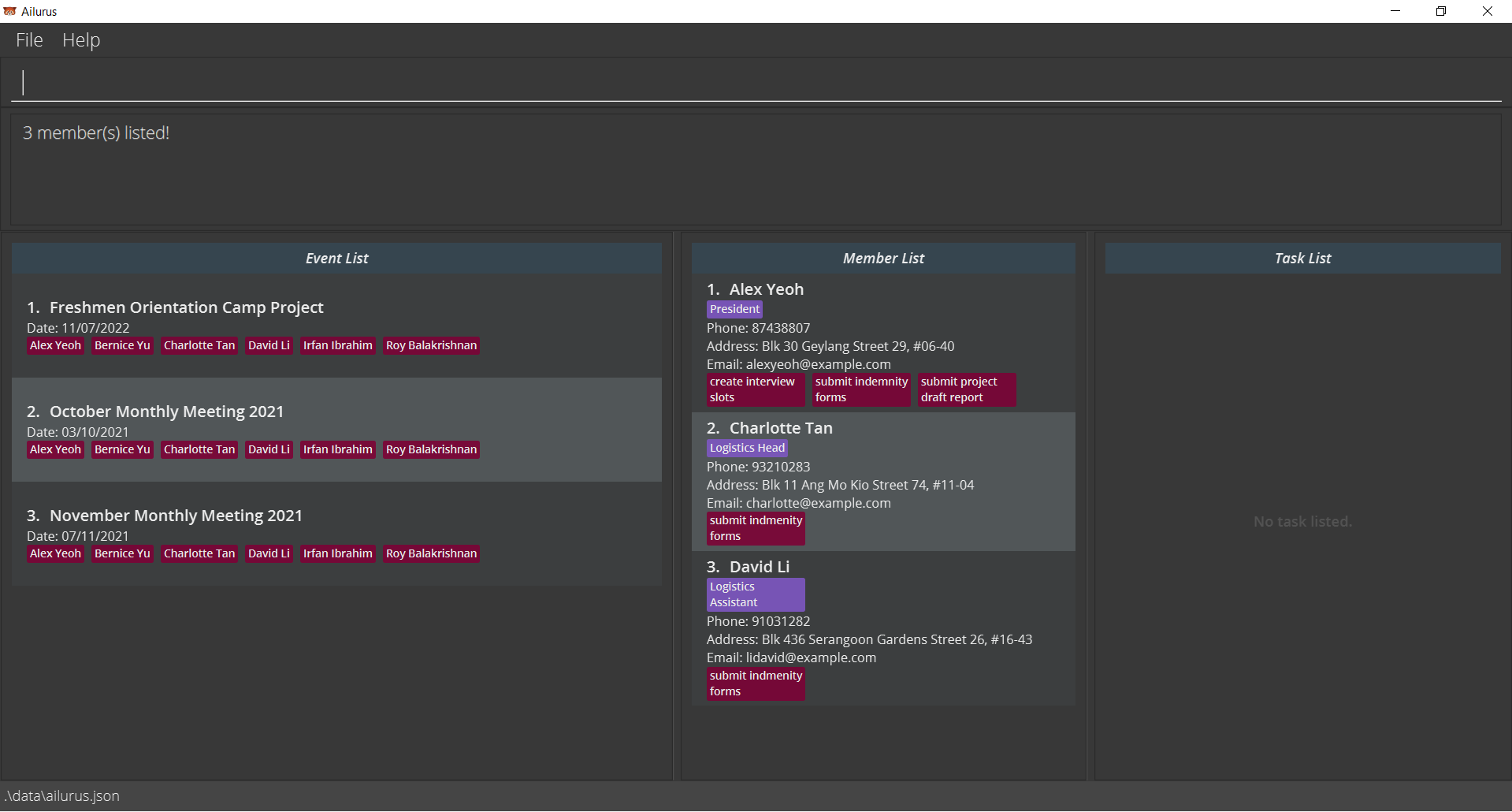The image size is (1512, 812).
Task: Click Irfan Ibrahim tag in October meeting
Action: (x=337, y=449)
